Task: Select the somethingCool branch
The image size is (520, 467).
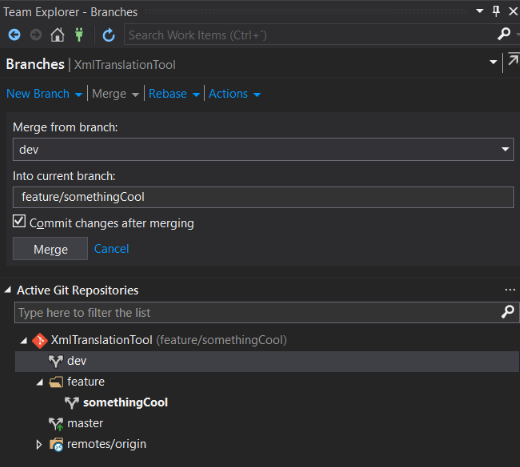Action: pyautogui.click(x=125, y=403)
